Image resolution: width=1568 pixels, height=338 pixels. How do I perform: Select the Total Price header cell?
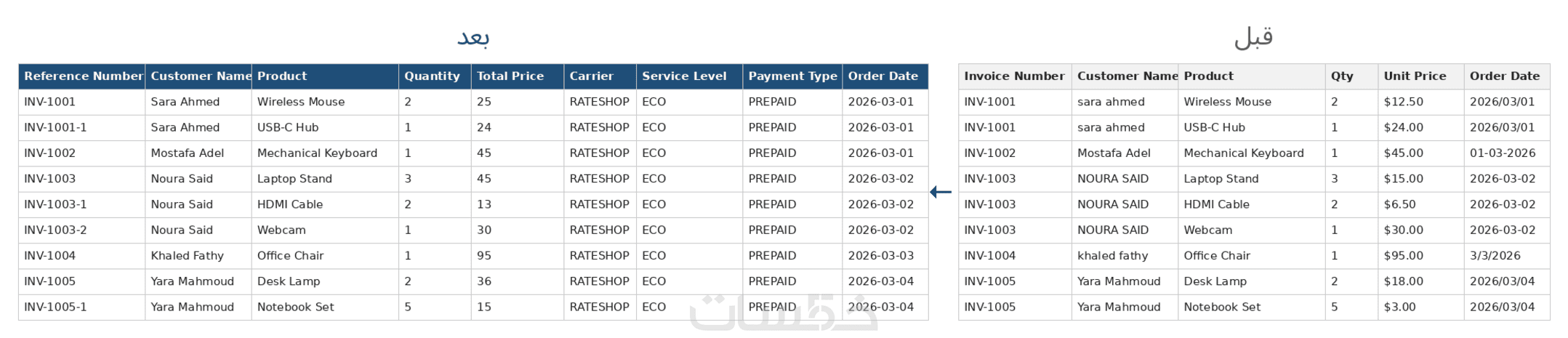pos(518,76)
